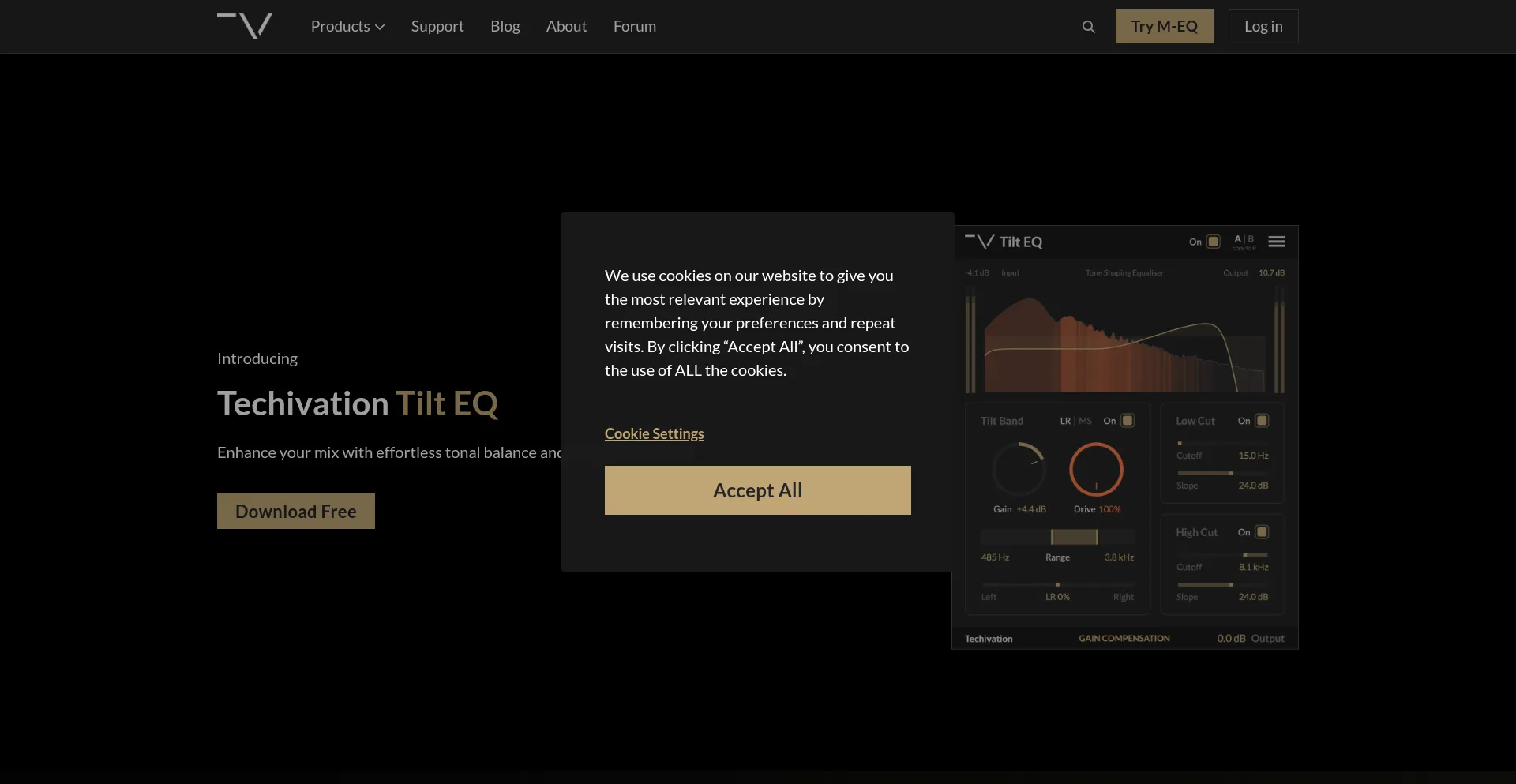Toggle the main On switch in the Tilt EQ header
The image size is (1516, 784).
point(1214,242)
